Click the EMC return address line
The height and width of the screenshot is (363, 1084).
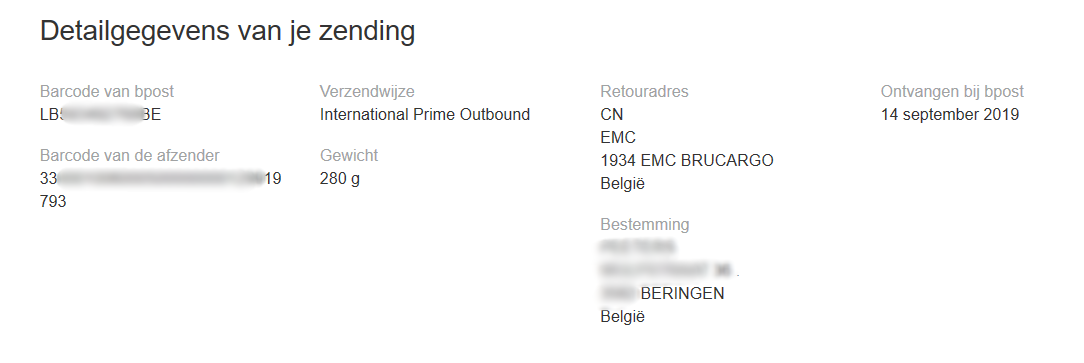tap(618, 138)
